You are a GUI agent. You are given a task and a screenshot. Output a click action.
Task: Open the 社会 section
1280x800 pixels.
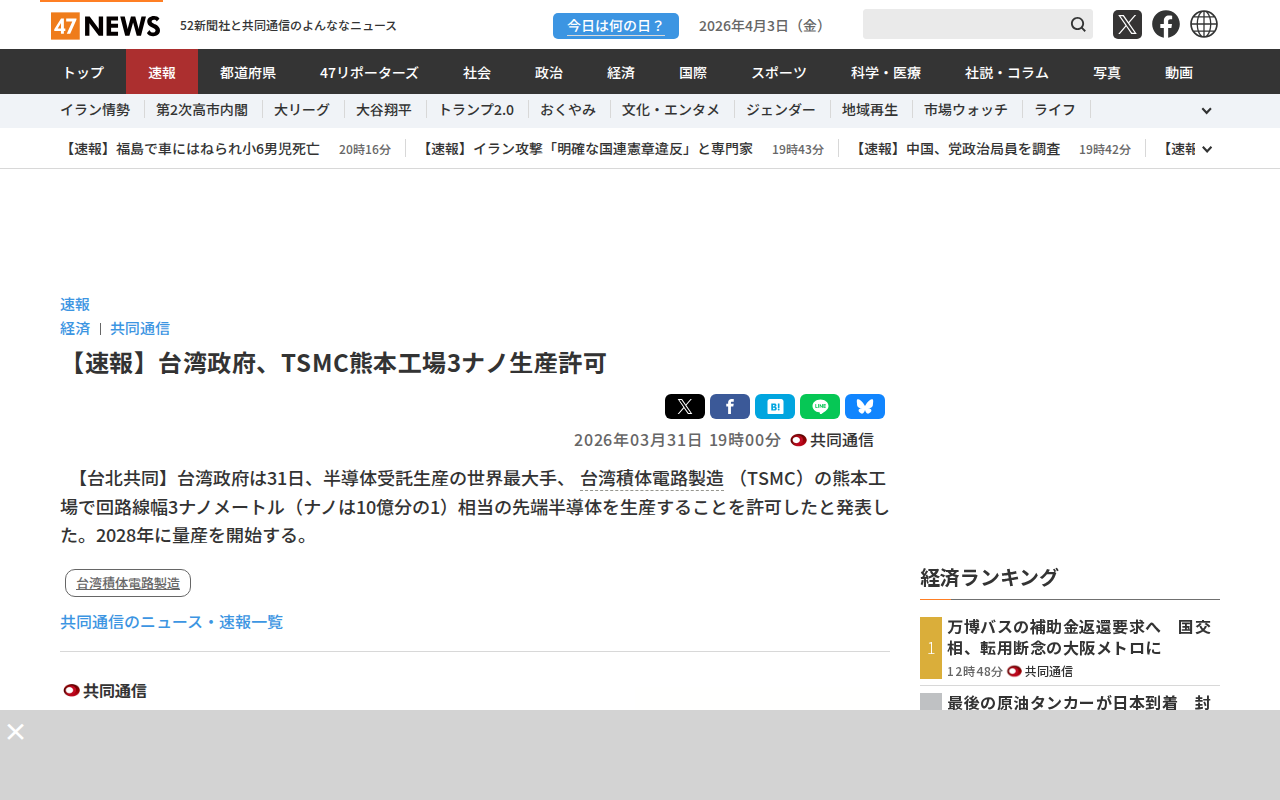click(477, 72)
